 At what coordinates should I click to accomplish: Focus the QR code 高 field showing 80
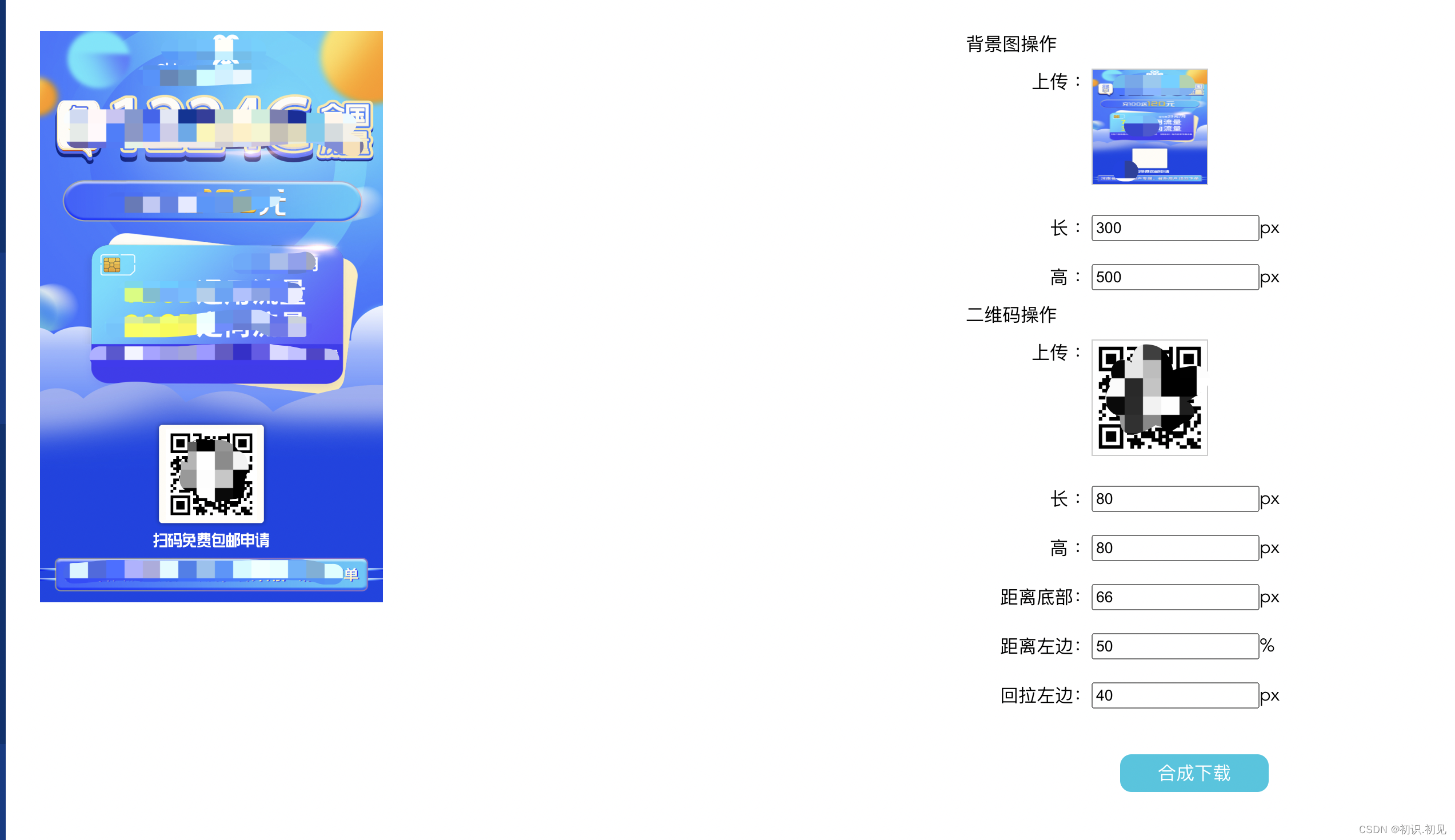pos(1174,547)
